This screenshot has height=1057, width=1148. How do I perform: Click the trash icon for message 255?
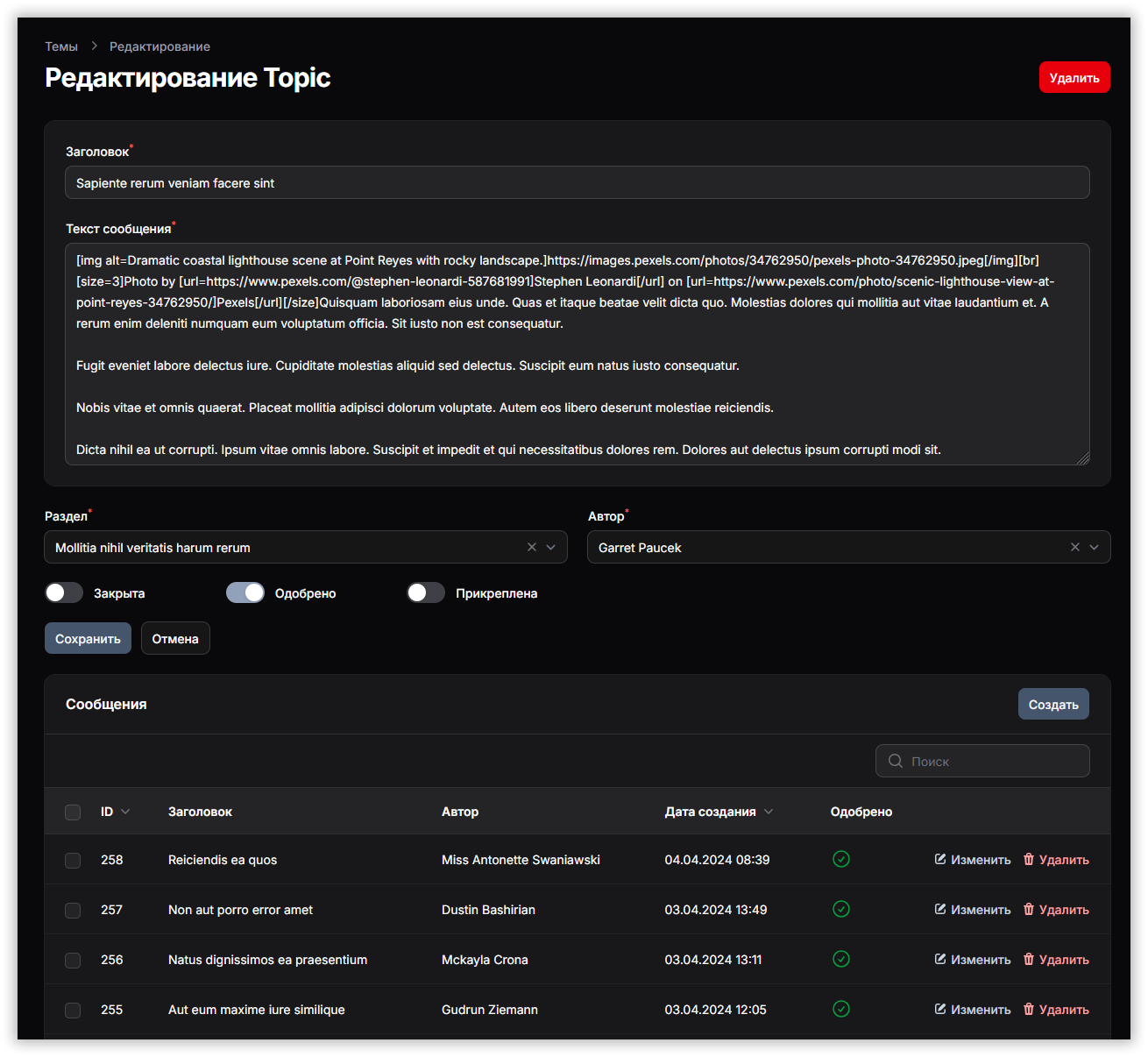coord(1029,1009)
